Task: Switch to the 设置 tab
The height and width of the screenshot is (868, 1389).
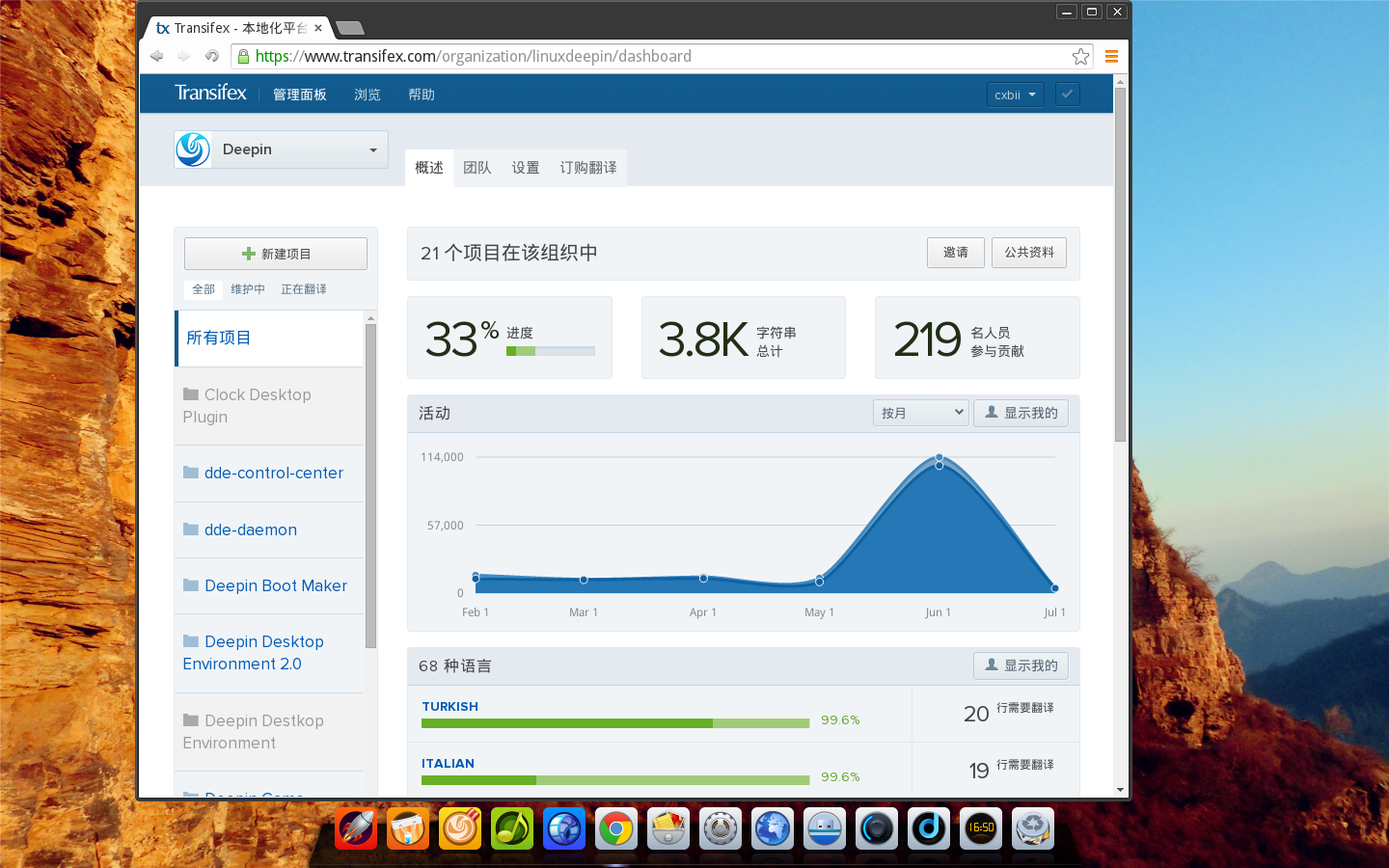Action: (x=526, y=168)
